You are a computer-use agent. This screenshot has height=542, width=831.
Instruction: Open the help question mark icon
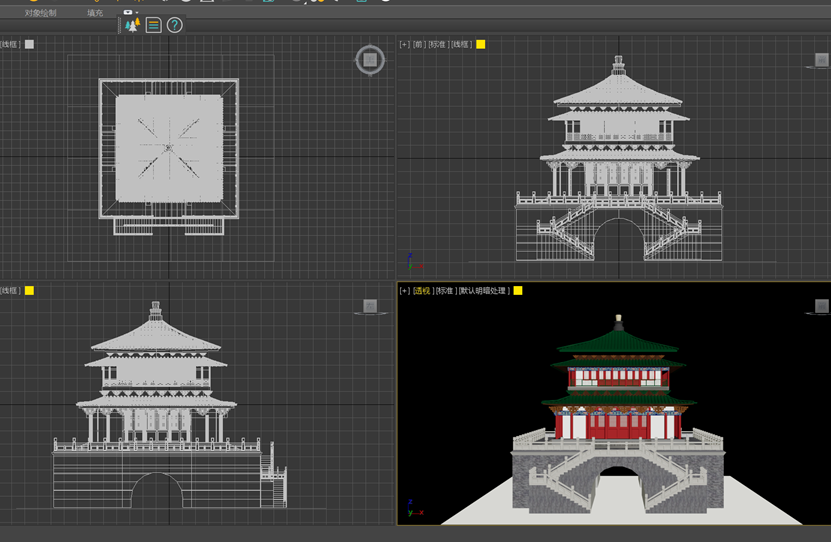click(174, 25)
